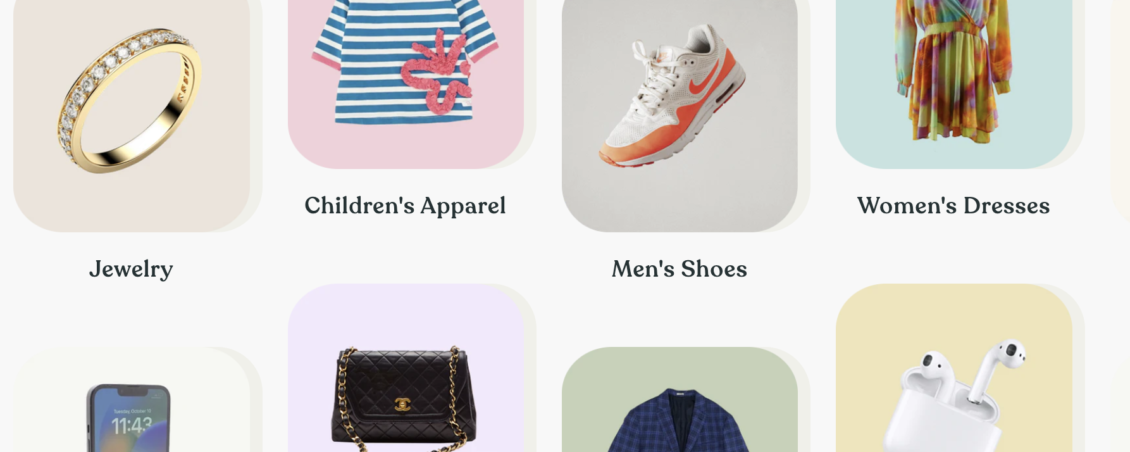
Task: Open the orange Nike sneaker tile
Action: coord(680,115)
